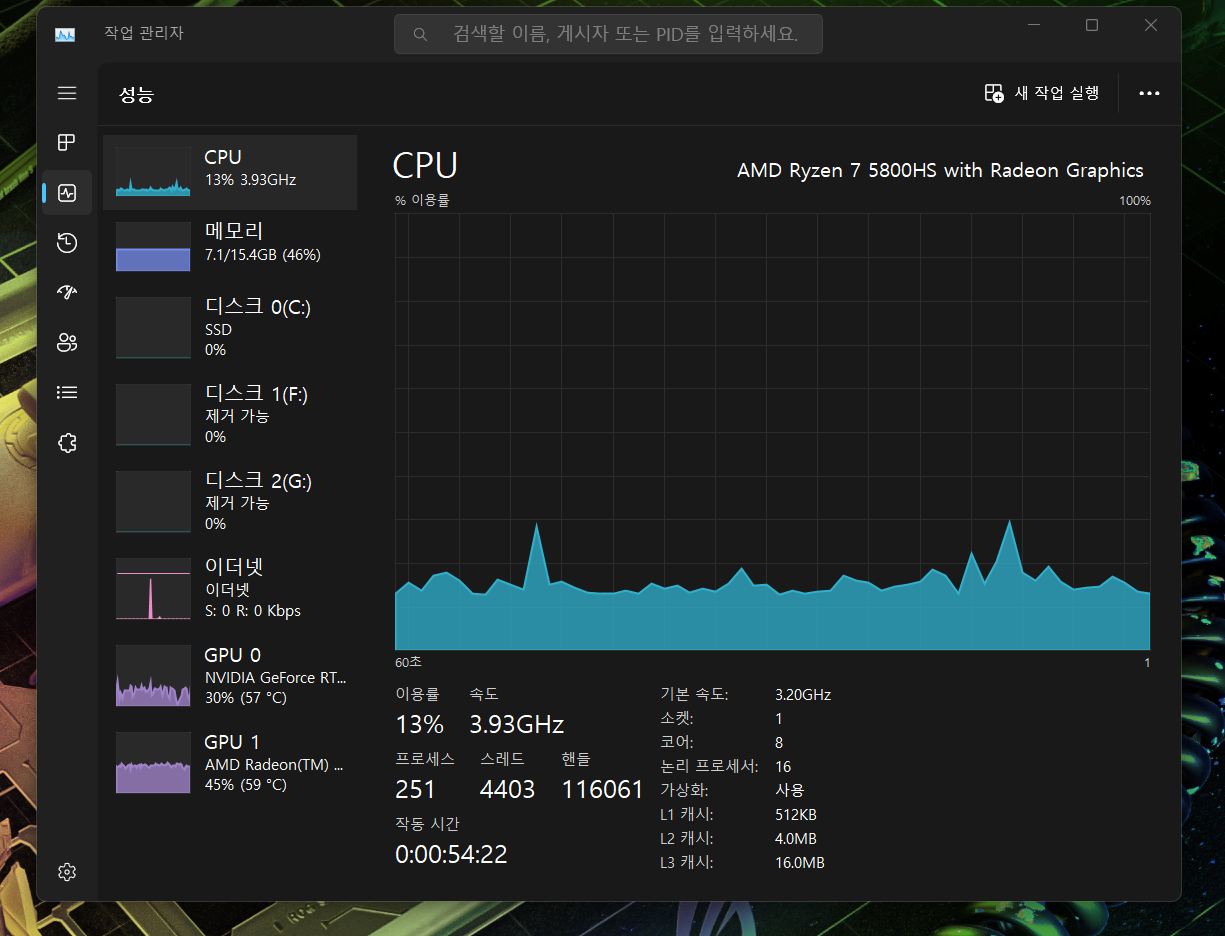Open the hamburger navigation menu
Image resolution: width=1225 pixels, height=936 pixels.
67,93
